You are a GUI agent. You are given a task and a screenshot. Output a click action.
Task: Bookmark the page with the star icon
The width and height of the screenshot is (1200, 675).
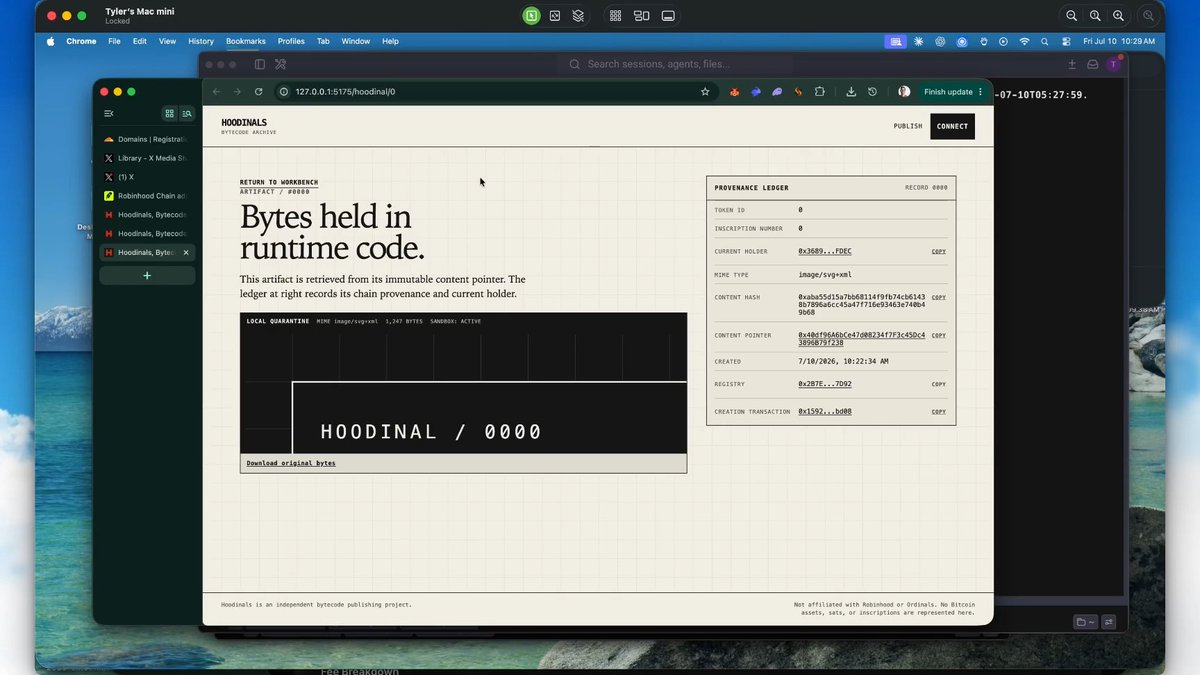[x=705, y=91]
